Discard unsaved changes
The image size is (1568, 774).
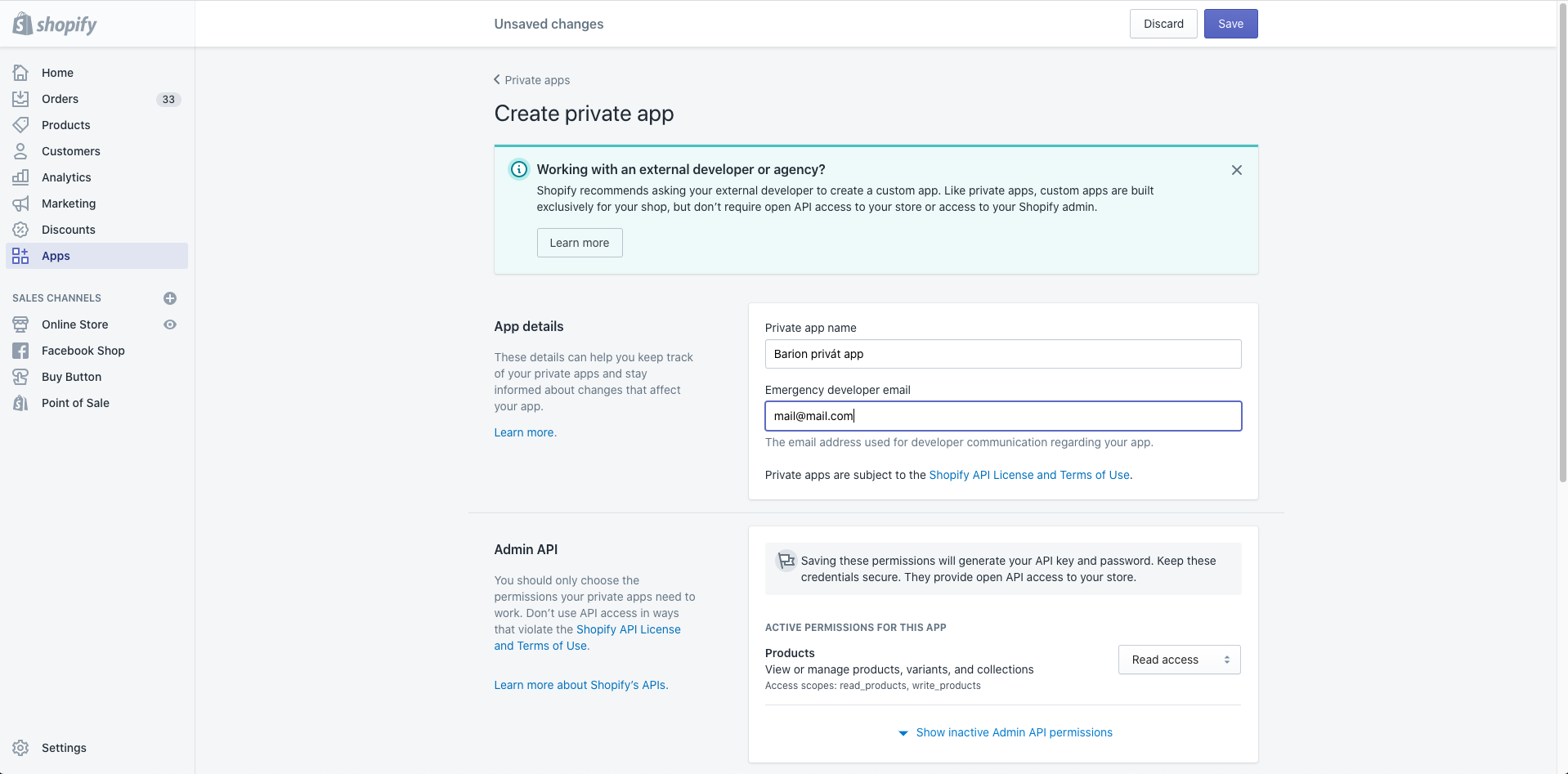pos(1163,24)
